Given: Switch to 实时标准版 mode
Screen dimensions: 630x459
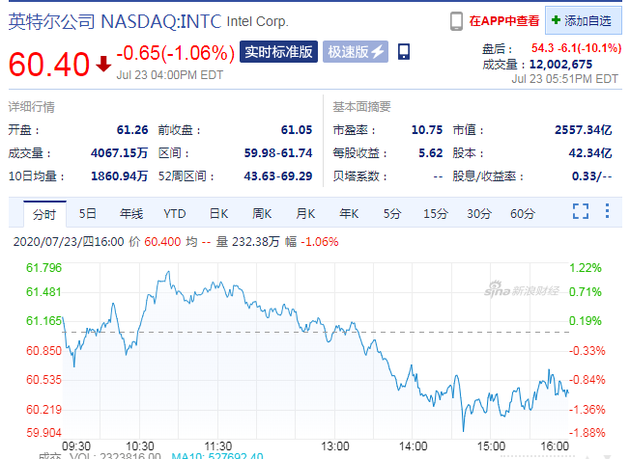Looking at the screenshot, I should click(278, 52).
